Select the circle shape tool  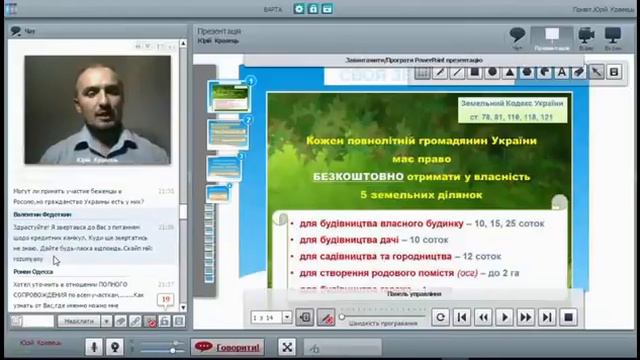coord(492,72)
